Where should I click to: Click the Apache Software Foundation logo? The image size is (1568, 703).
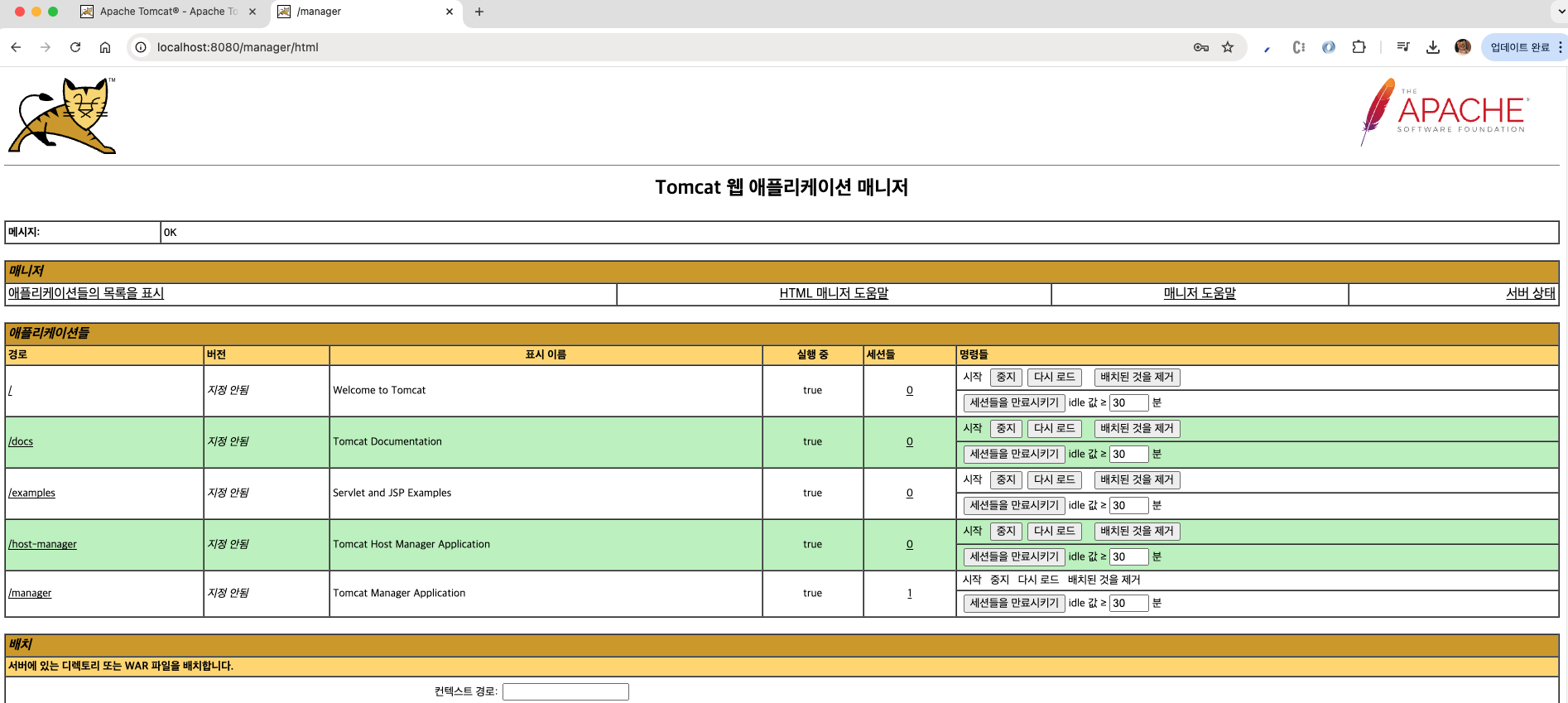(x=1445, y=112)
